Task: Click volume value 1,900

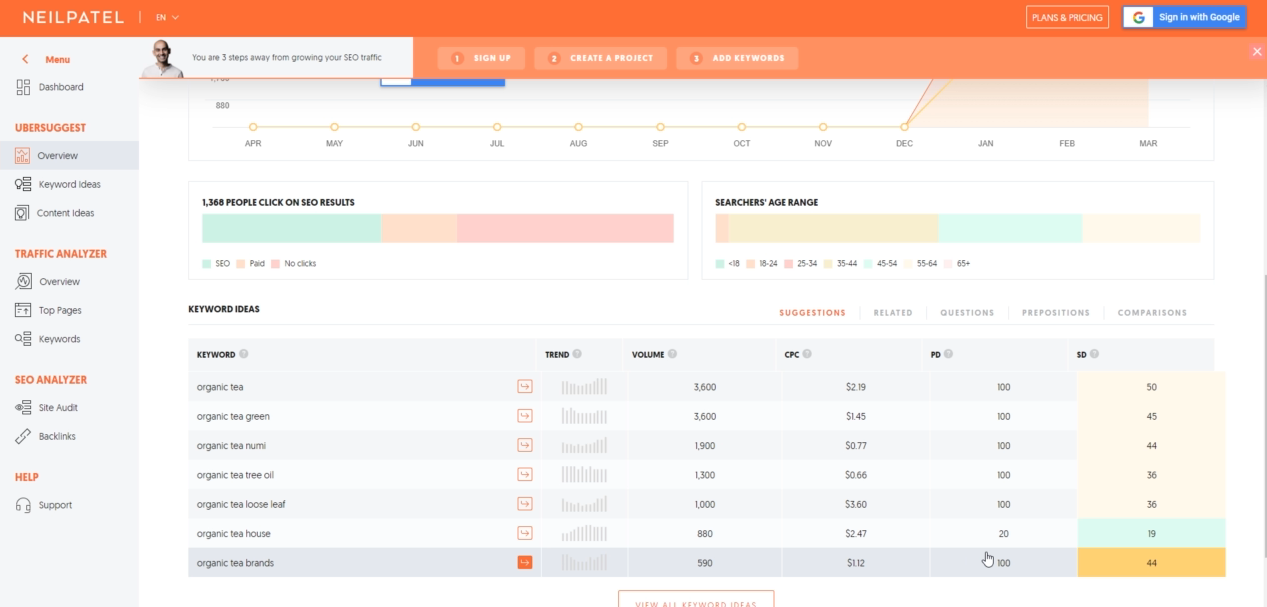Action: 705,445
